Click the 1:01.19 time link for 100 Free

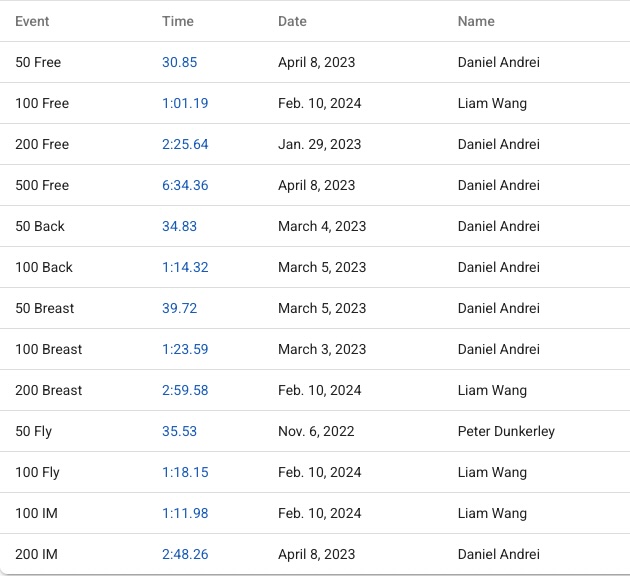point(185,103)
